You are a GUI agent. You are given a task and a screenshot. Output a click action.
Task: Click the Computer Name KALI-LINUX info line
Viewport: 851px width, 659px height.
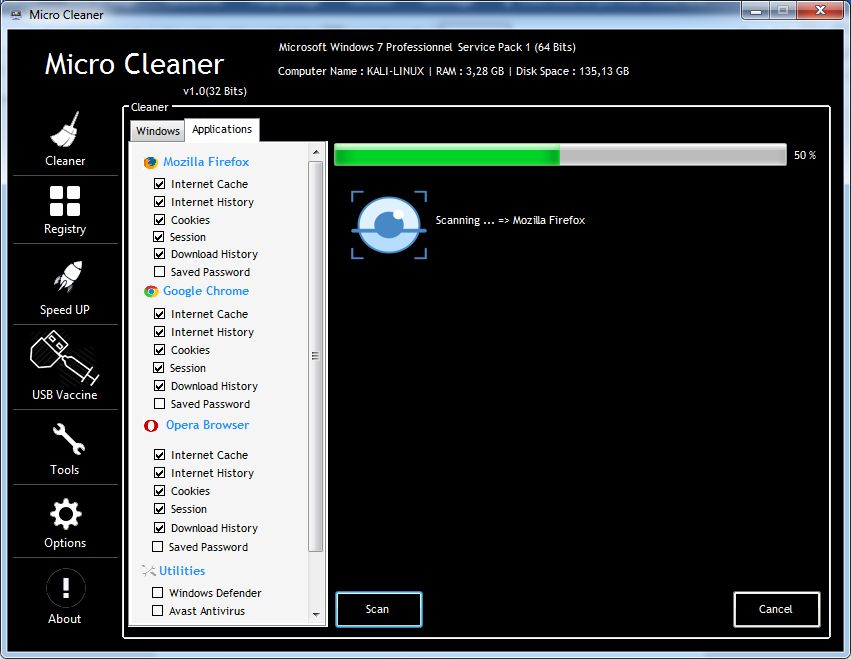click(453, 71)
